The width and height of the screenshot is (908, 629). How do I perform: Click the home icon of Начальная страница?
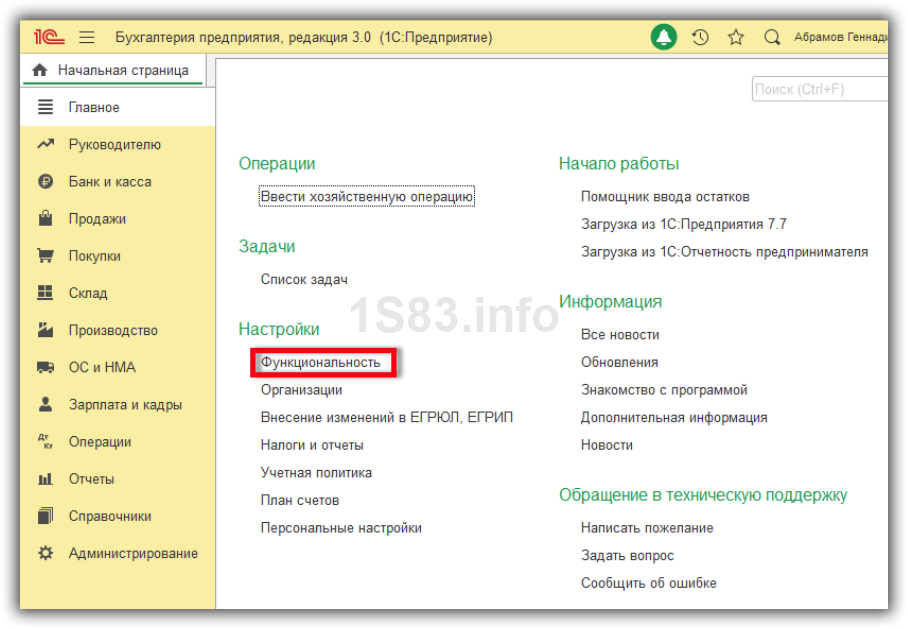tap(40, 70)
